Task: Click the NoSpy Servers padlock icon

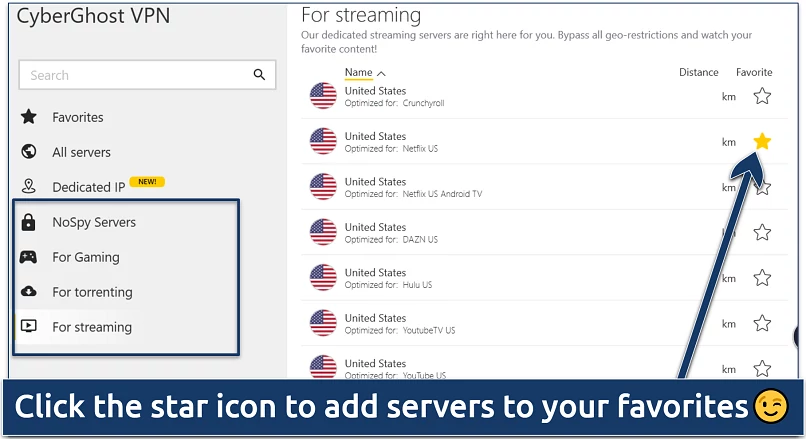Action: [x=29, y=222]
